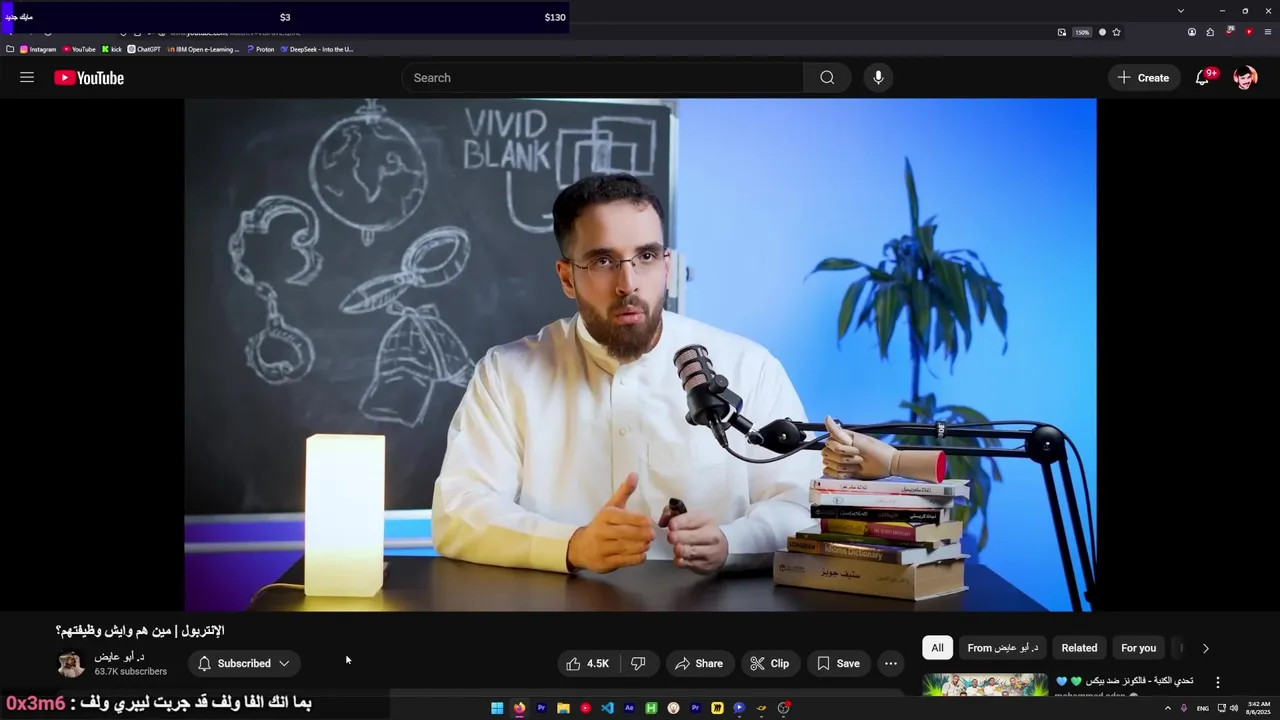
Task: Like the video showing 4.5K likes
Action: click(588, 663)
